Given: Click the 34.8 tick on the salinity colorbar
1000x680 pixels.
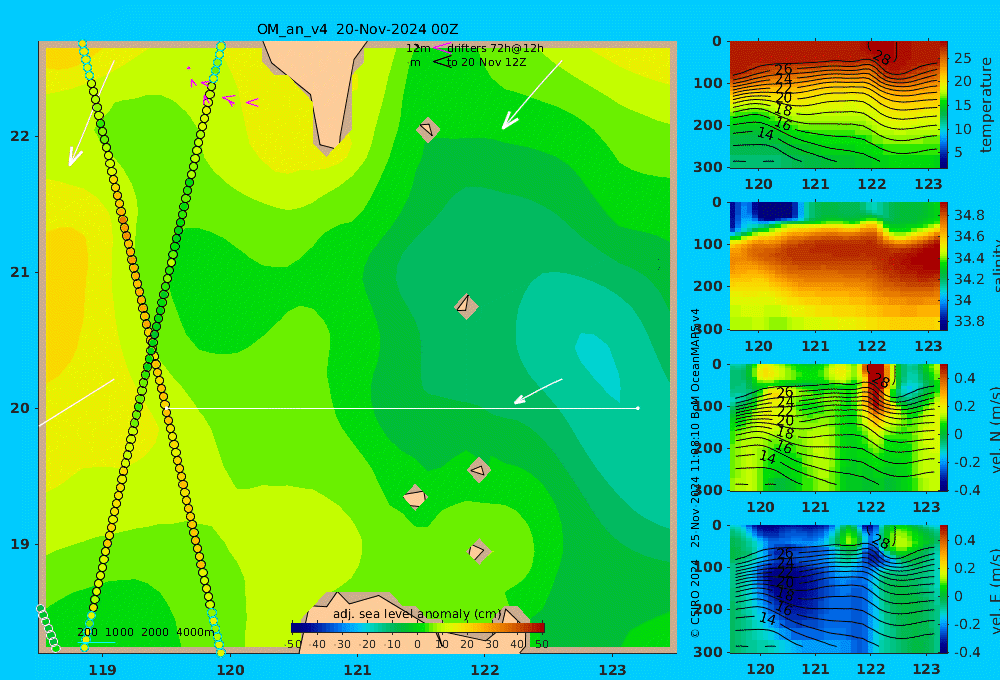Looking at the screenshot, I should click(969, 215).
